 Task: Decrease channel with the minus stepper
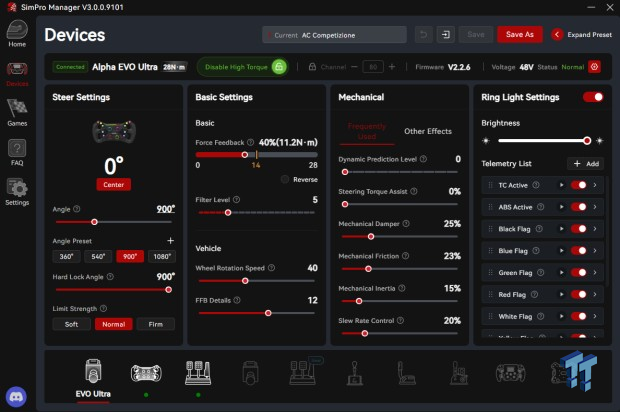(354, 67)
